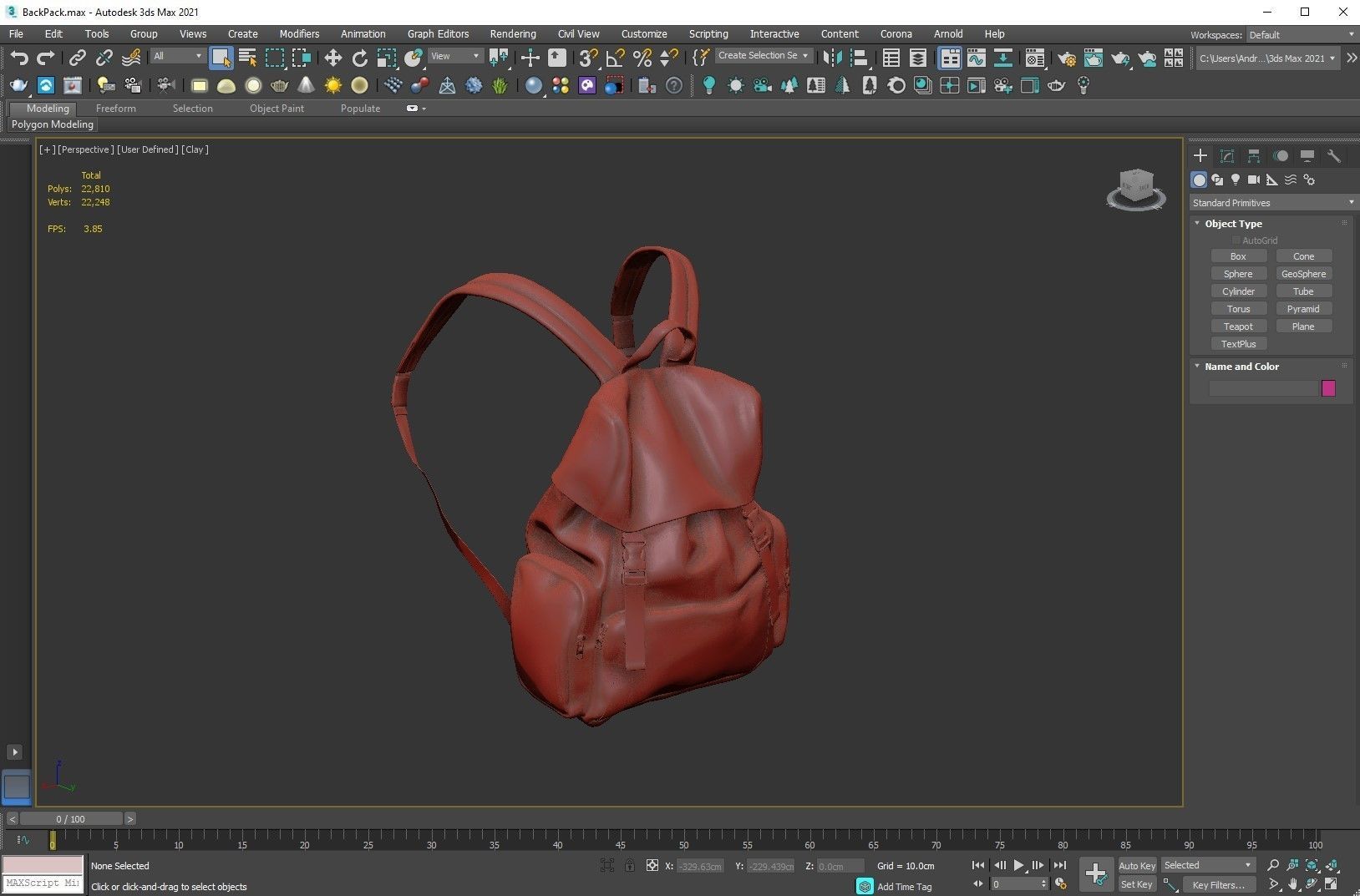This screenshot has width=1360, height=896.
Task: Open the Utilities panel wrench icon
Action: pyautogui.click(x=1334, y=156)
